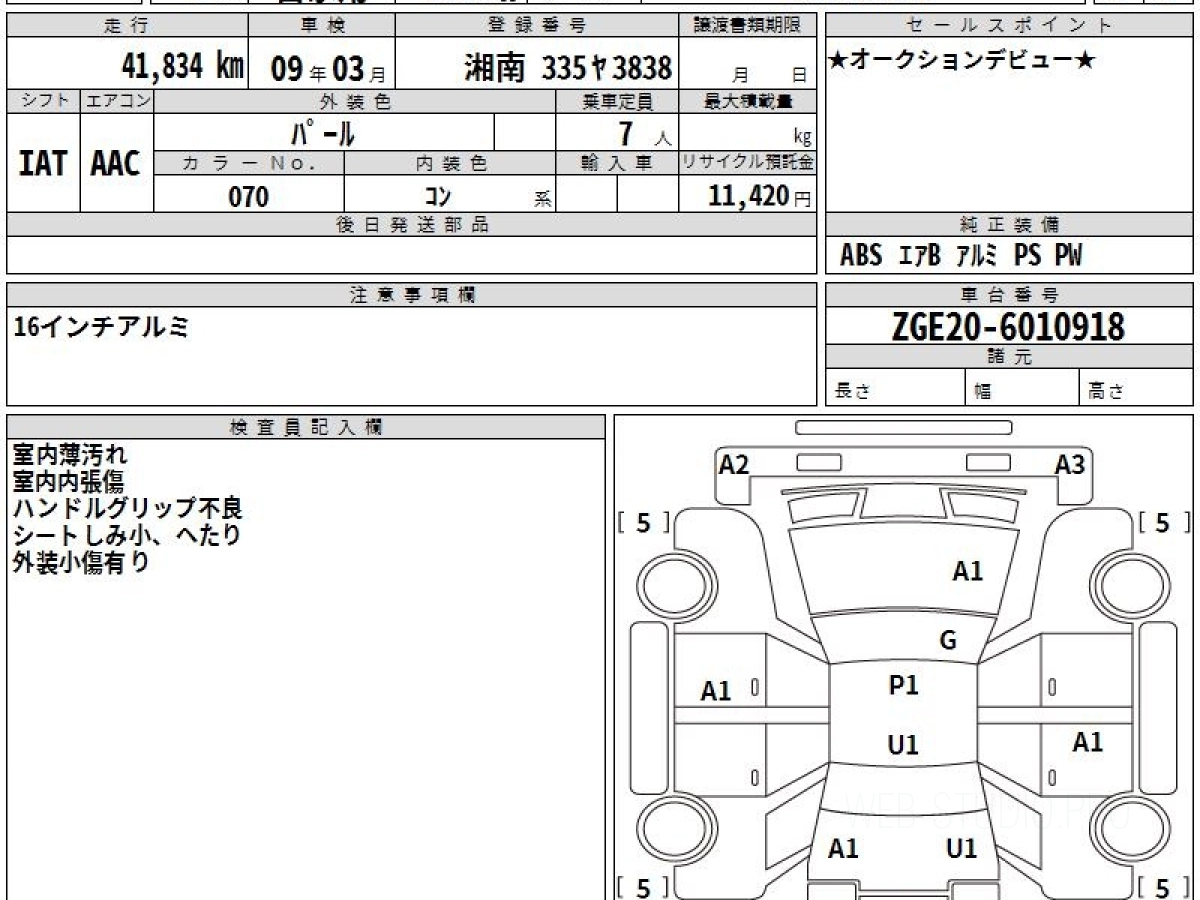
Task: Click the P1 mark on the roof
Action: coord(903,686)
